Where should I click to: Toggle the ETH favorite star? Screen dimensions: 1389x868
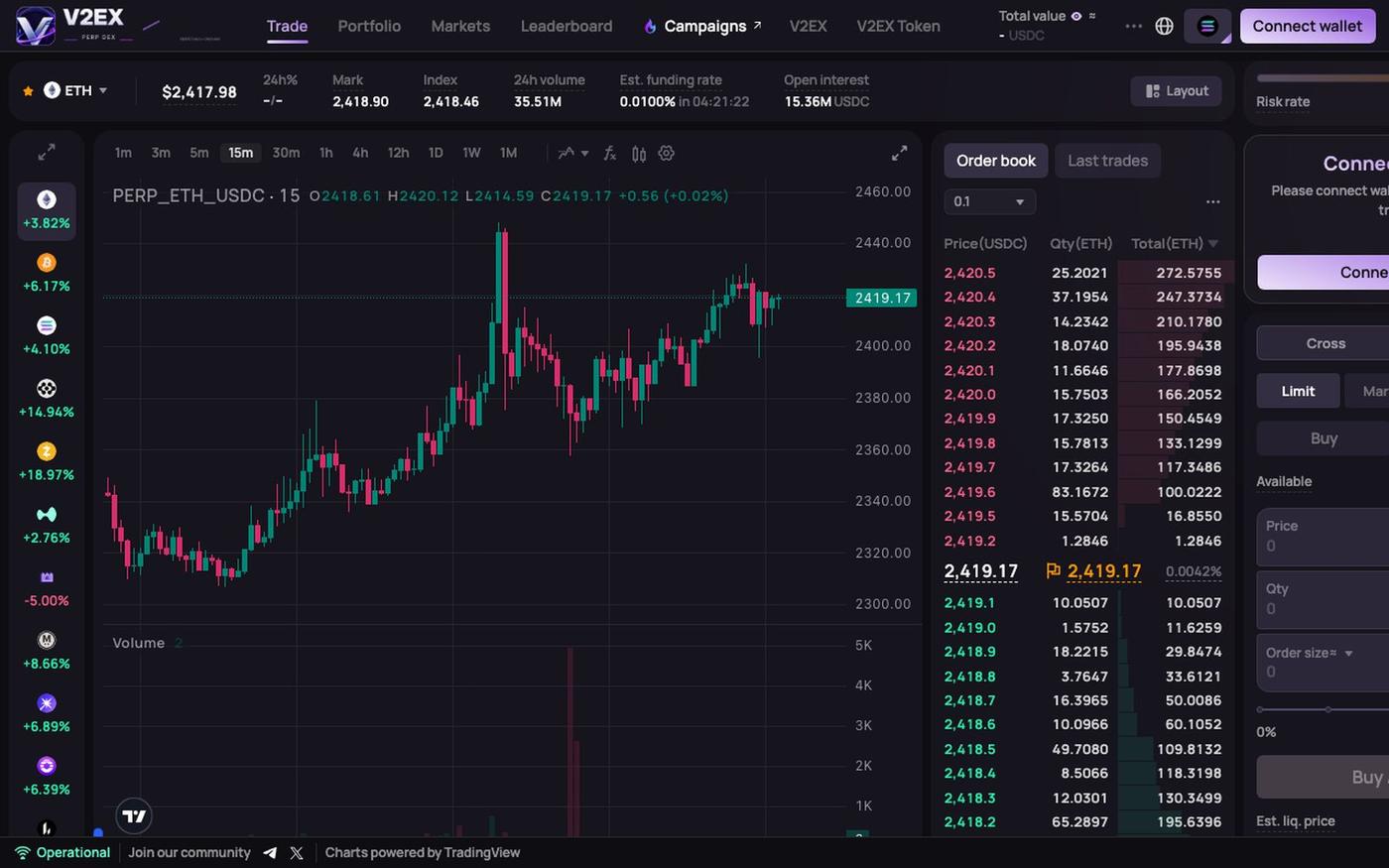(x=28, y=91)
